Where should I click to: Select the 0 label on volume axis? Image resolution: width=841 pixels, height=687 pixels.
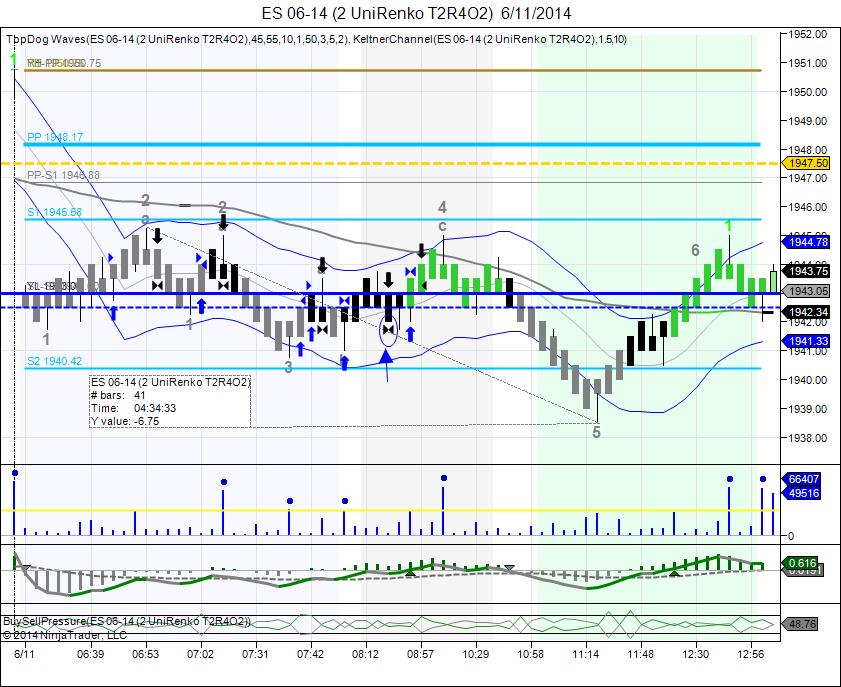(791, 535)
